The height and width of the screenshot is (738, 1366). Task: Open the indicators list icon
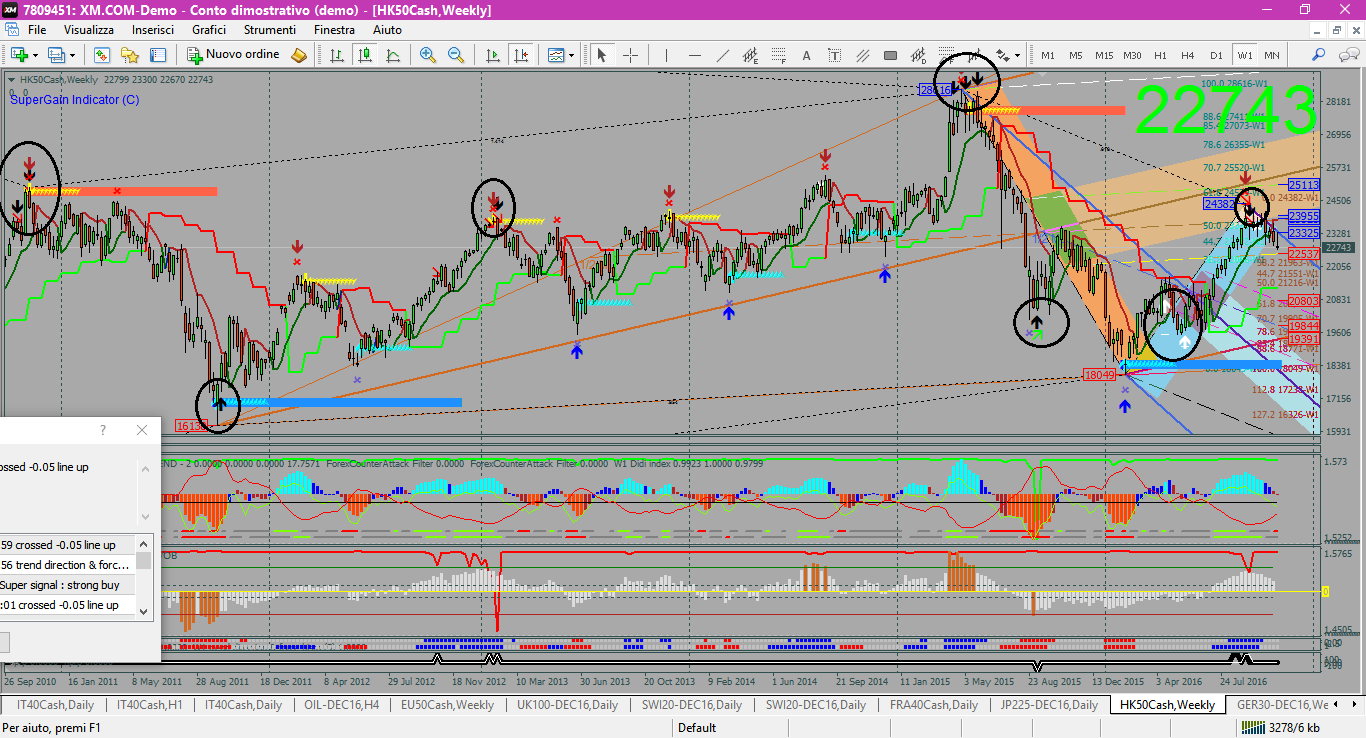point(556,54)
